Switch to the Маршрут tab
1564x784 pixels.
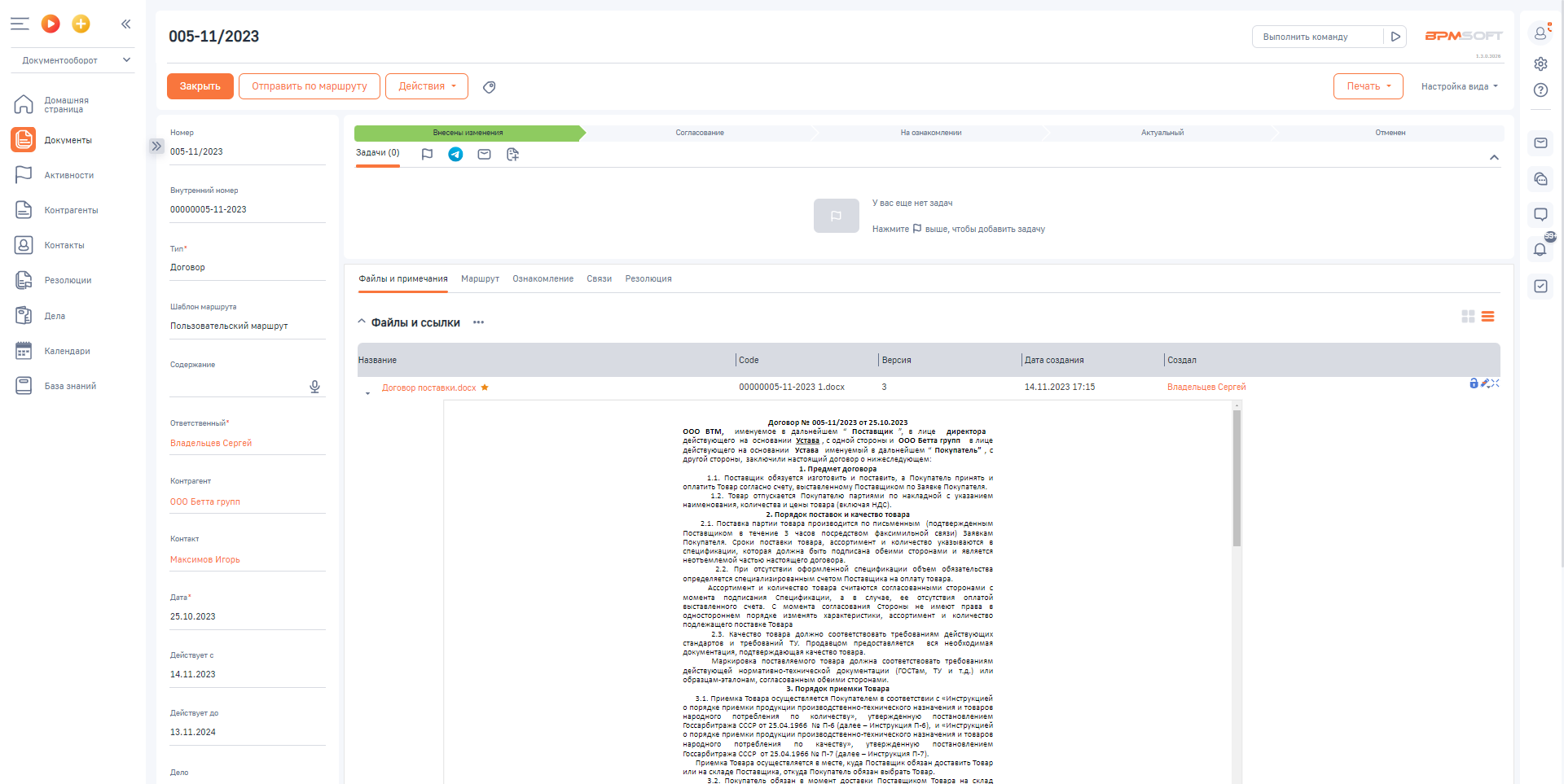click(x=480, y=278)
